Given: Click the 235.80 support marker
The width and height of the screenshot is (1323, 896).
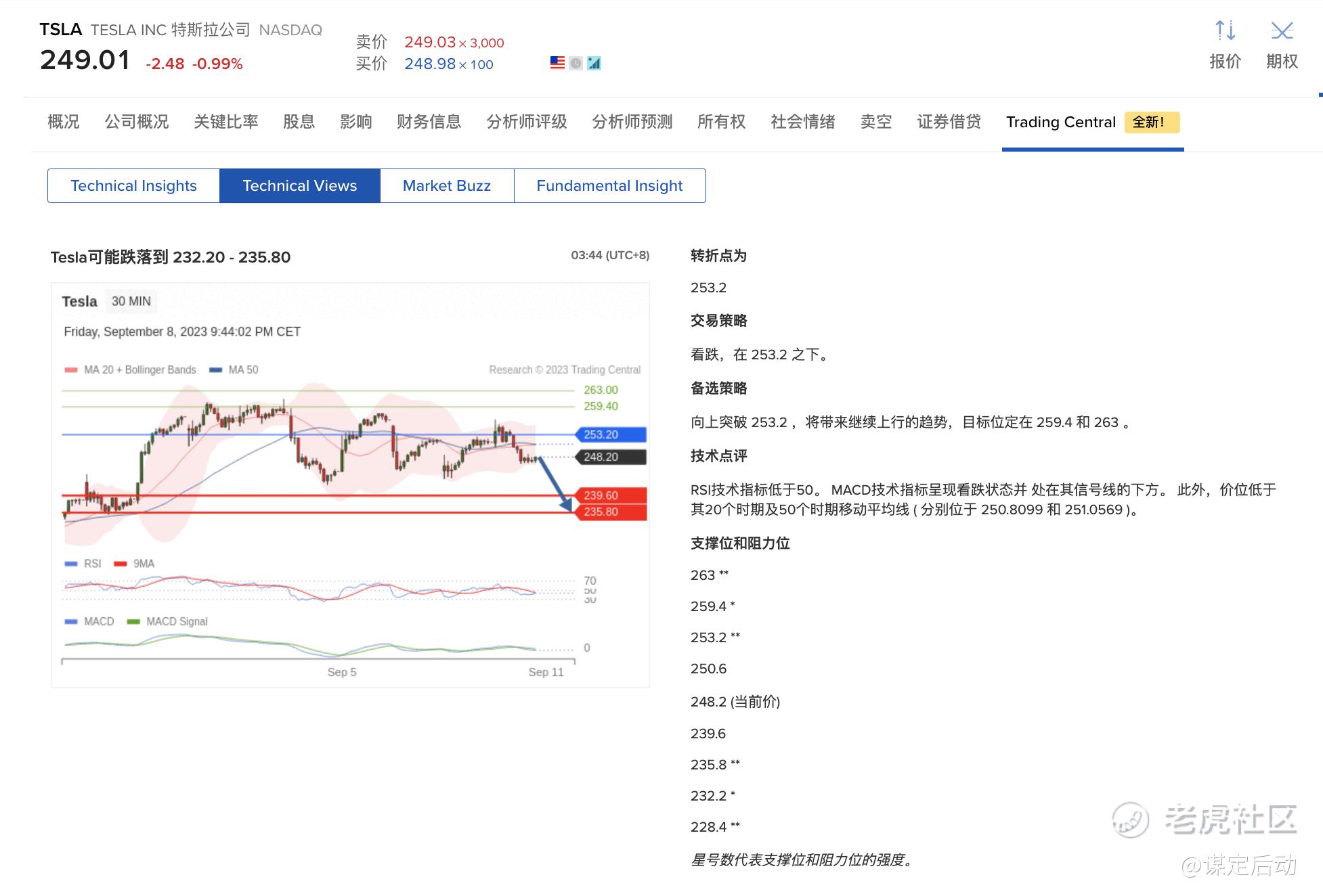Looking at the screenshot, I should (x=611, y=512).
